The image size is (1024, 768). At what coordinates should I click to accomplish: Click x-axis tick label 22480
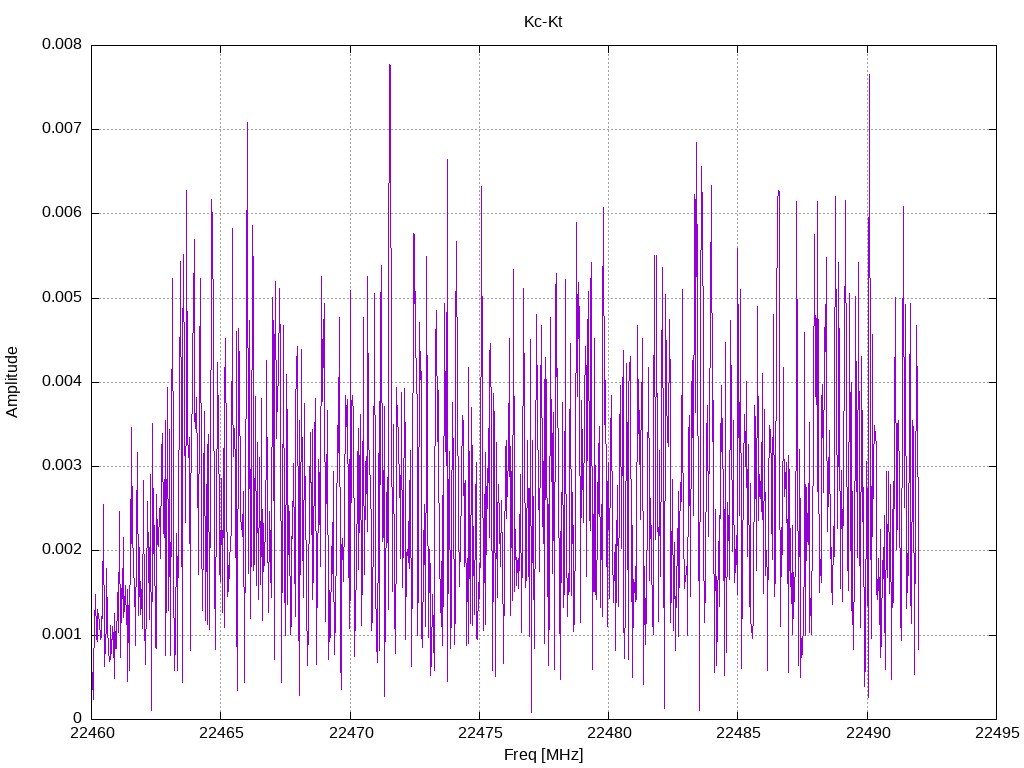pyautogui.click(x=609, y=733)
